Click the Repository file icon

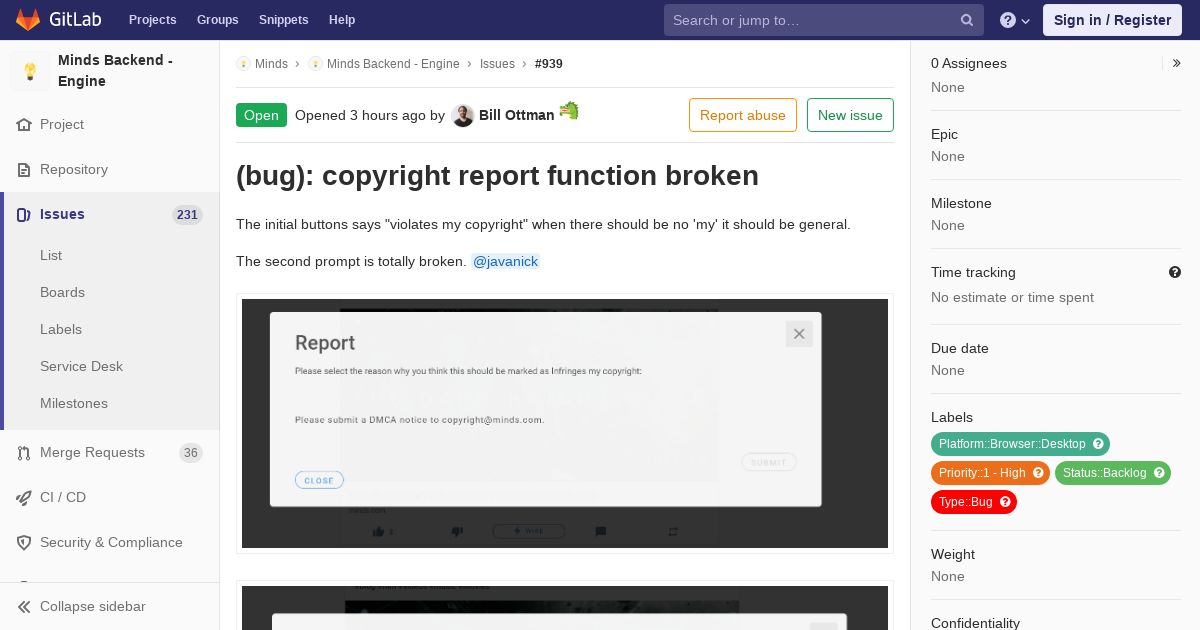click(x=24, y=170)
